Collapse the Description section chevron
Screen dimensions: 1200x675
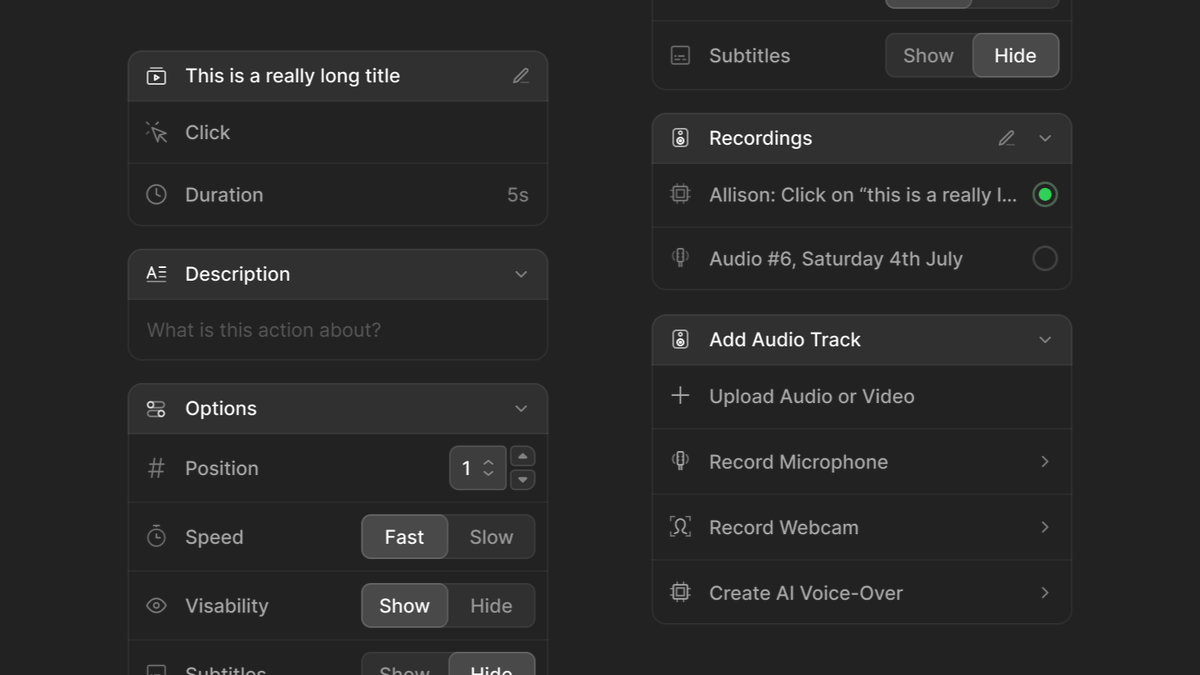[x=521, y=274]
